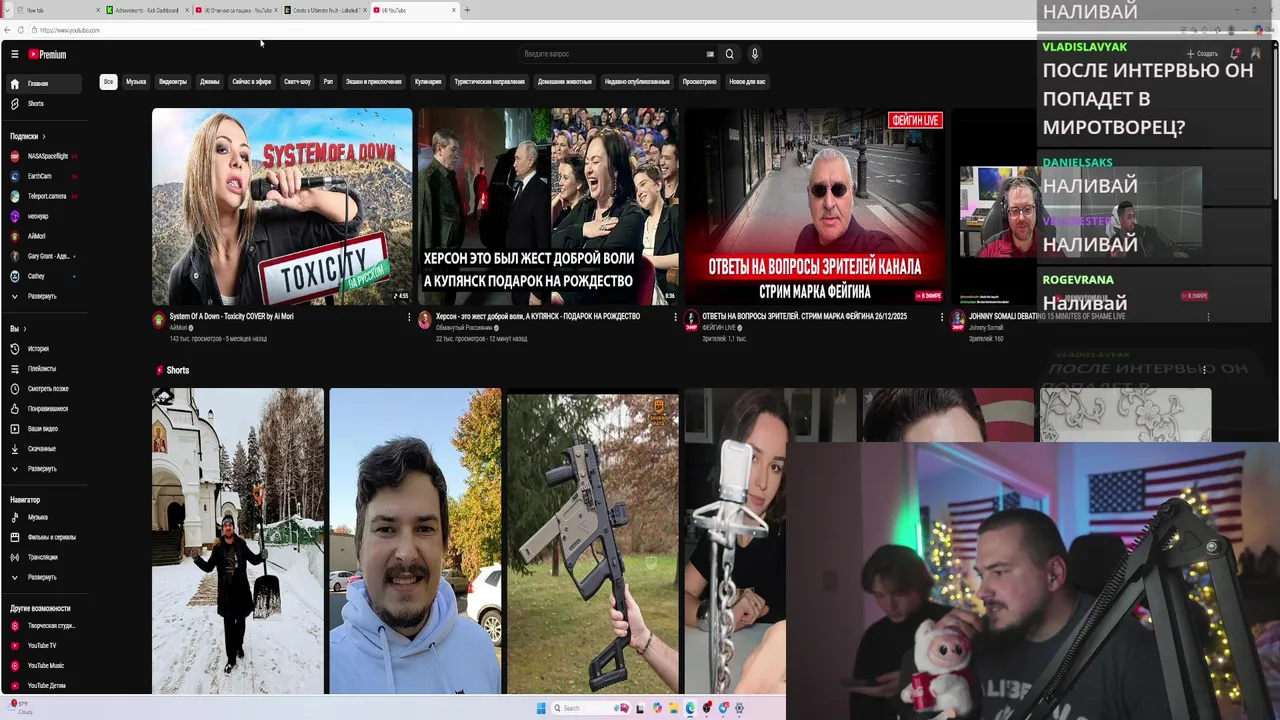Select the Новое для вас chip
Viewport: 1280px width, 720px height.
click(x=747, y=82)
